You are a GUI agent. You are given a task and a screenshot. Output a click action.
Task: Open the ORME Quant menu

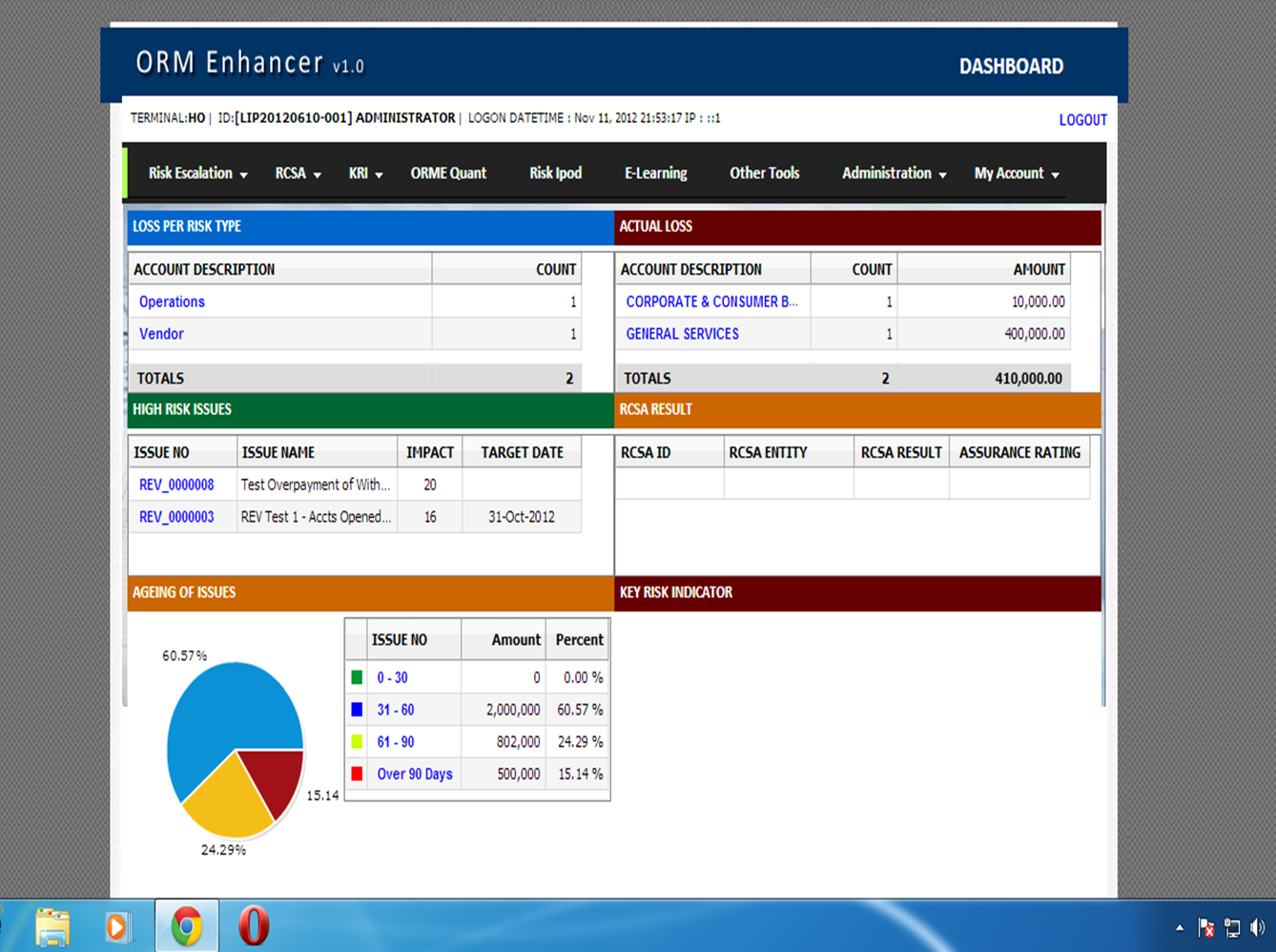(x=448, y=173)
